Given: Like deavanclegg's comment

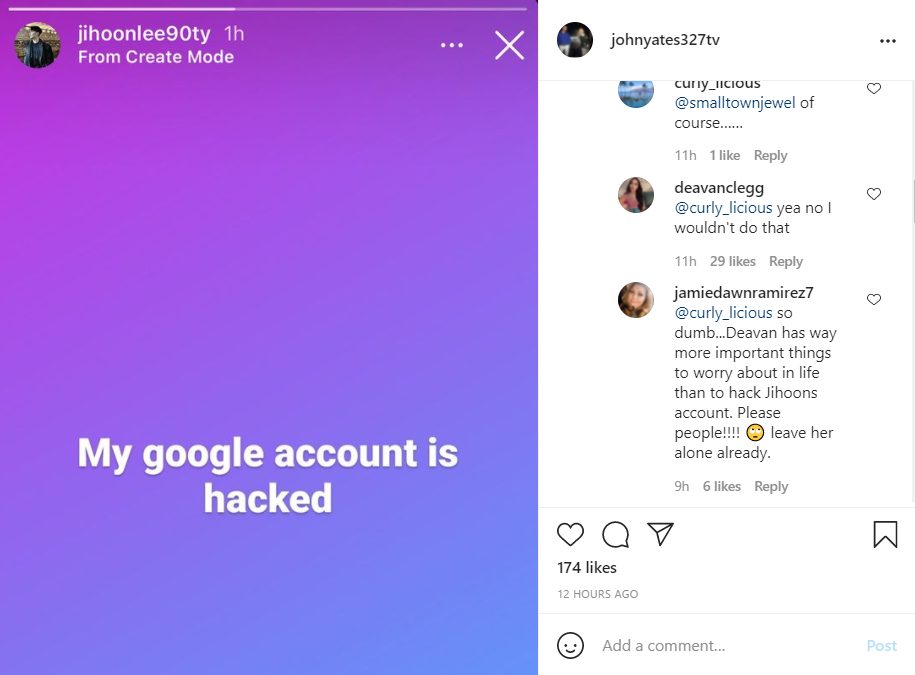Looking at the screenshot, I should [x=874, y=194].
